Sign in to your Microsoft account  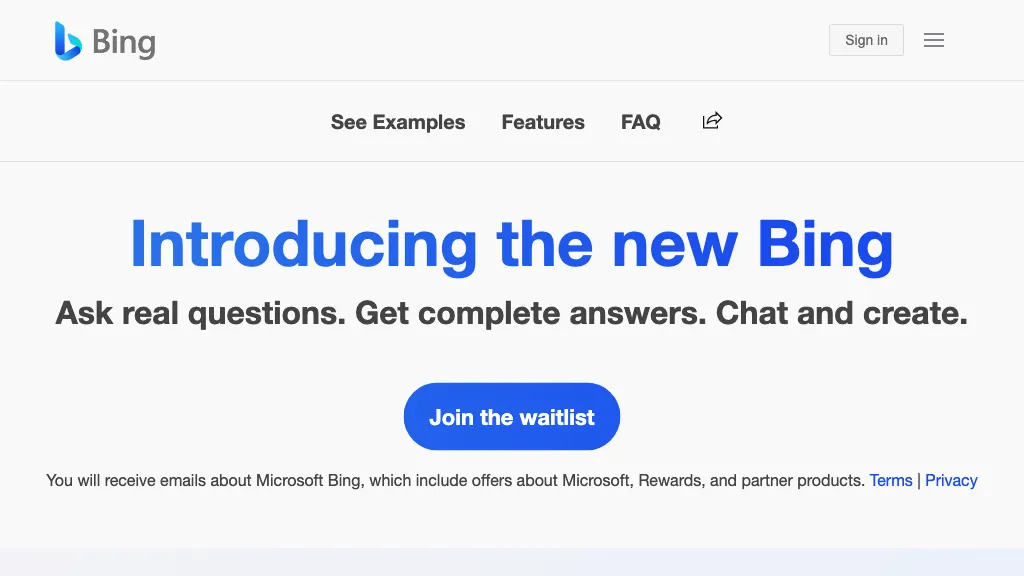click(866, 40)
